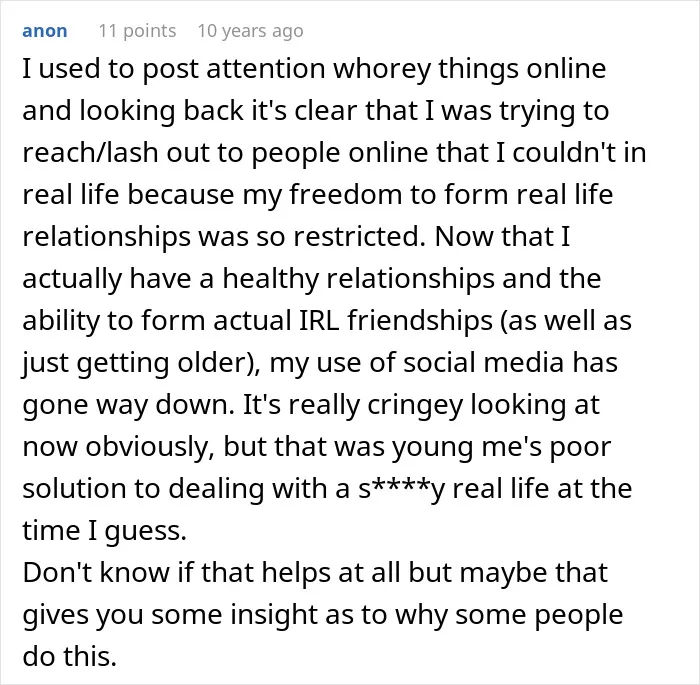700x685 pixels.
Task: Click the phrase 'Now that I' in the text
Action: [x=502, y=236]
